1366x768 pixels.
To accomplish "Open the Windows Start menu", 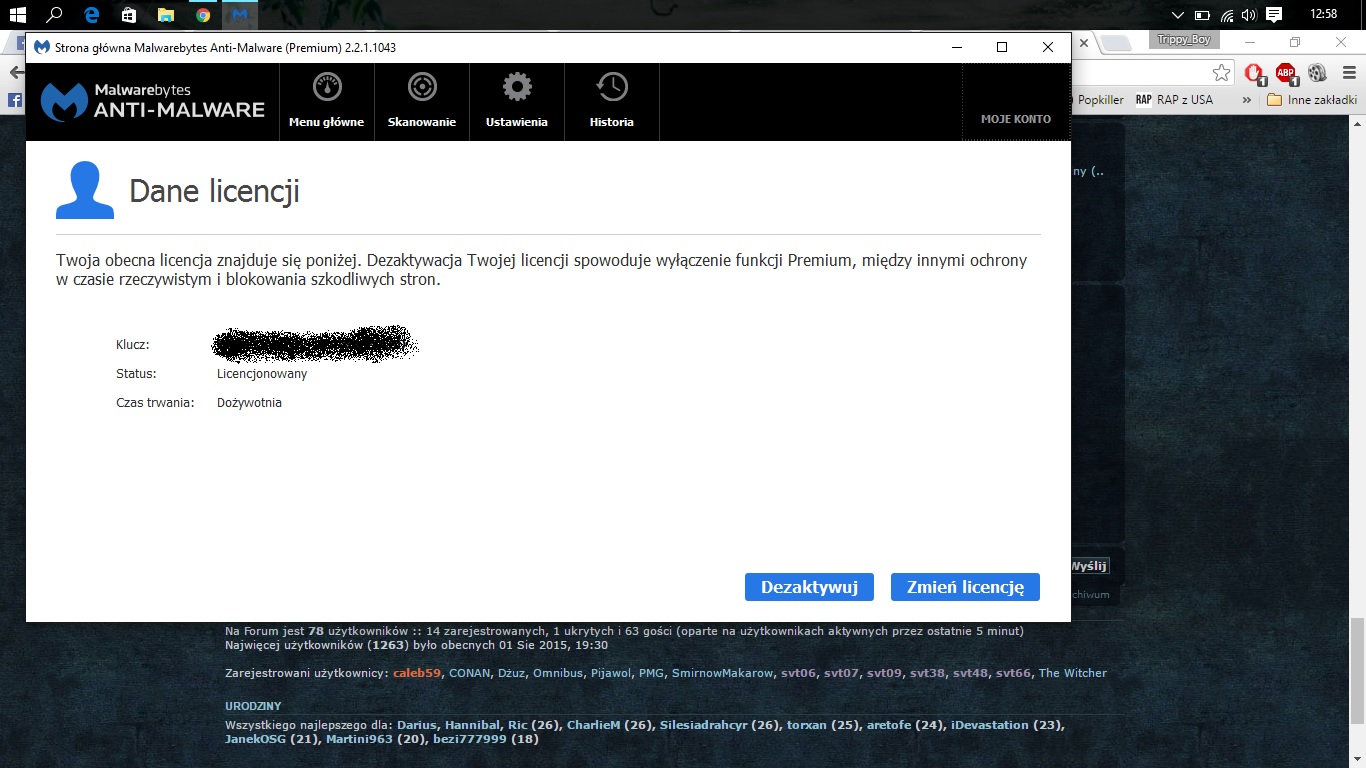I will tap(17, 15).
